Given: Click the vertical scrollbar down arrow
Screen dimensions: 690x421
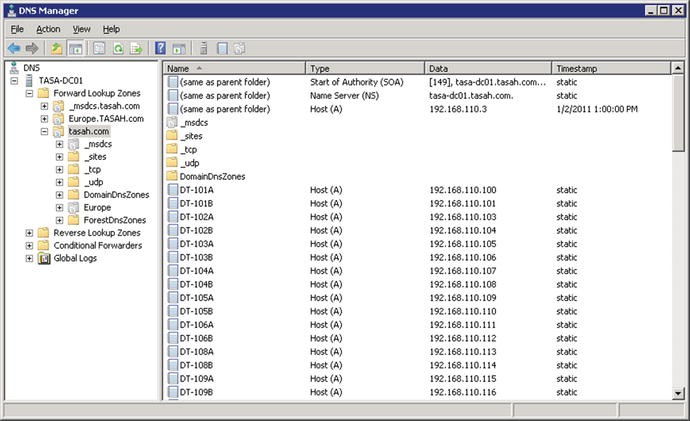Looking at the screenshot, I should pos(680,392).
